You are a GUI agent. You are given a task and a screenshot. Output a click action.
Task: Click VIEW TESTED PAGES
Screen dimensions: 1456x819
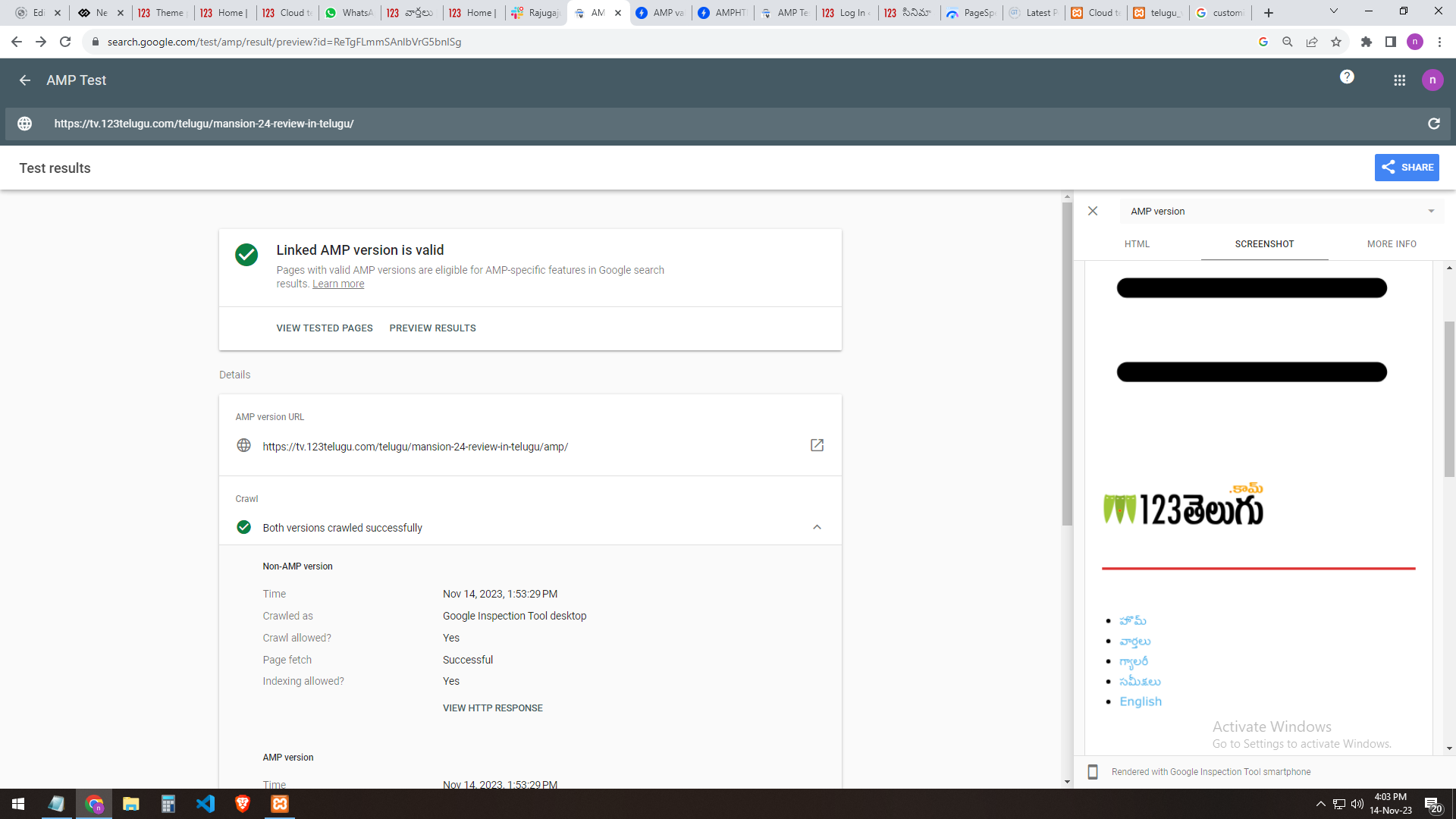325,328
